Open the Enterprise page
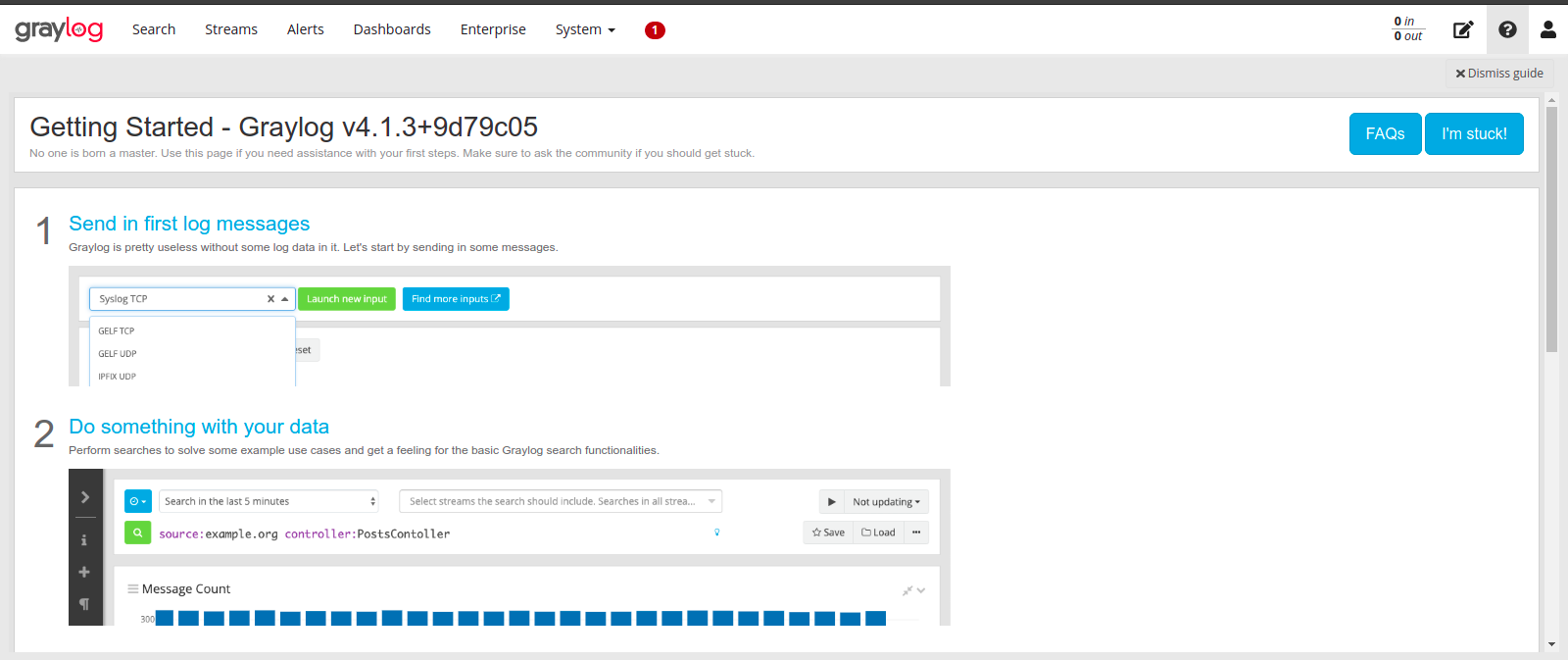Screen dimensions: 1568x660 tap(493, 29)
